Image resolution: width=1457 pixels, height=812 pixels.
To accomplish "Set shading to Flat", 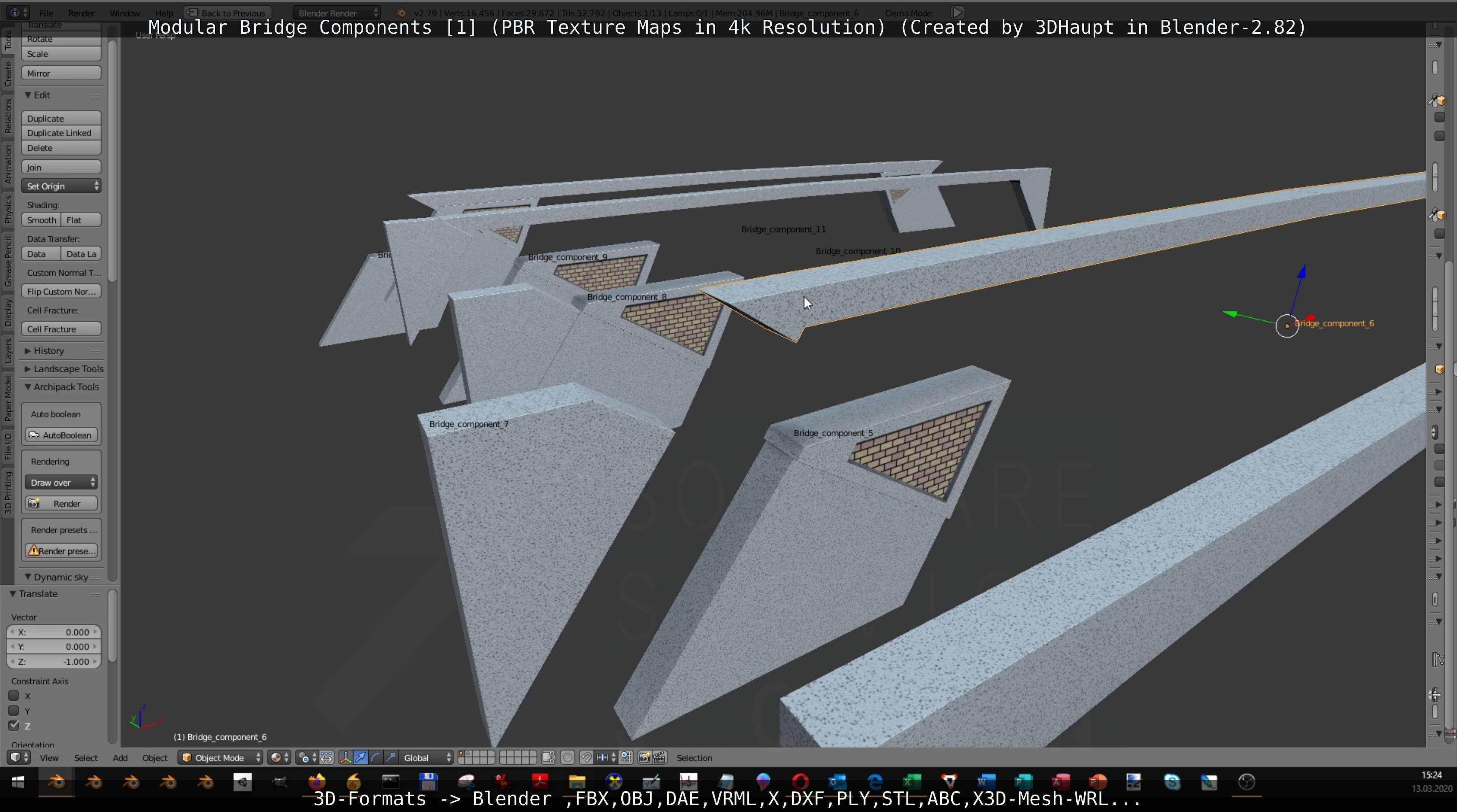I will [81, 220].
